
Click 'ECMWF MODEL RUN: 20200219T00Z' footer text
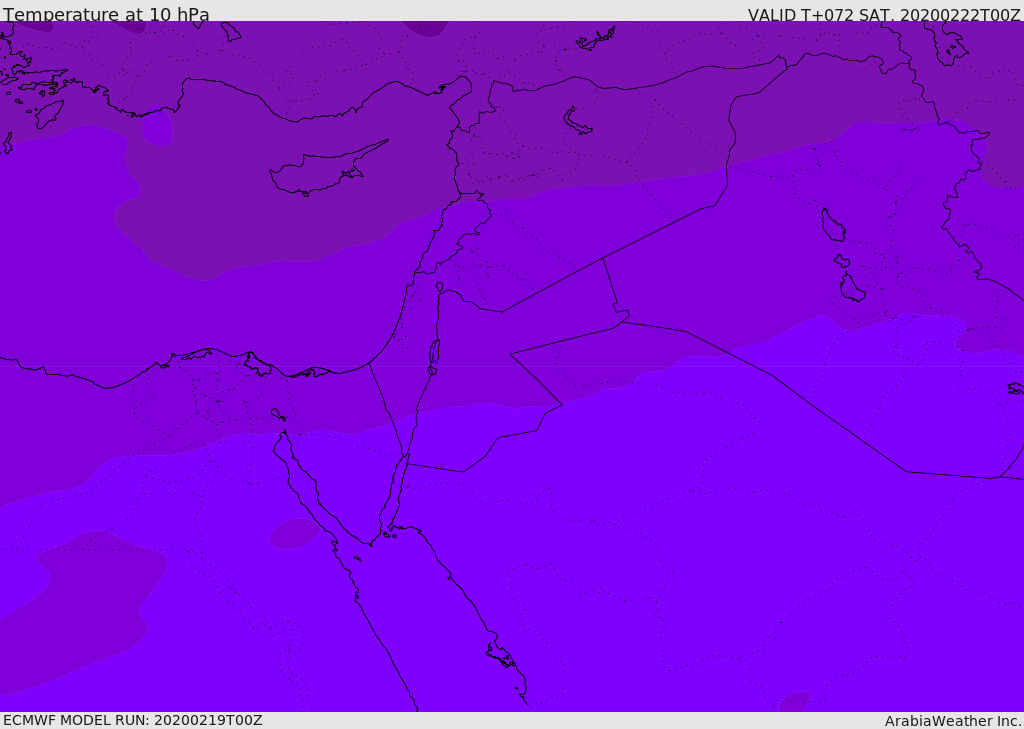133,720
